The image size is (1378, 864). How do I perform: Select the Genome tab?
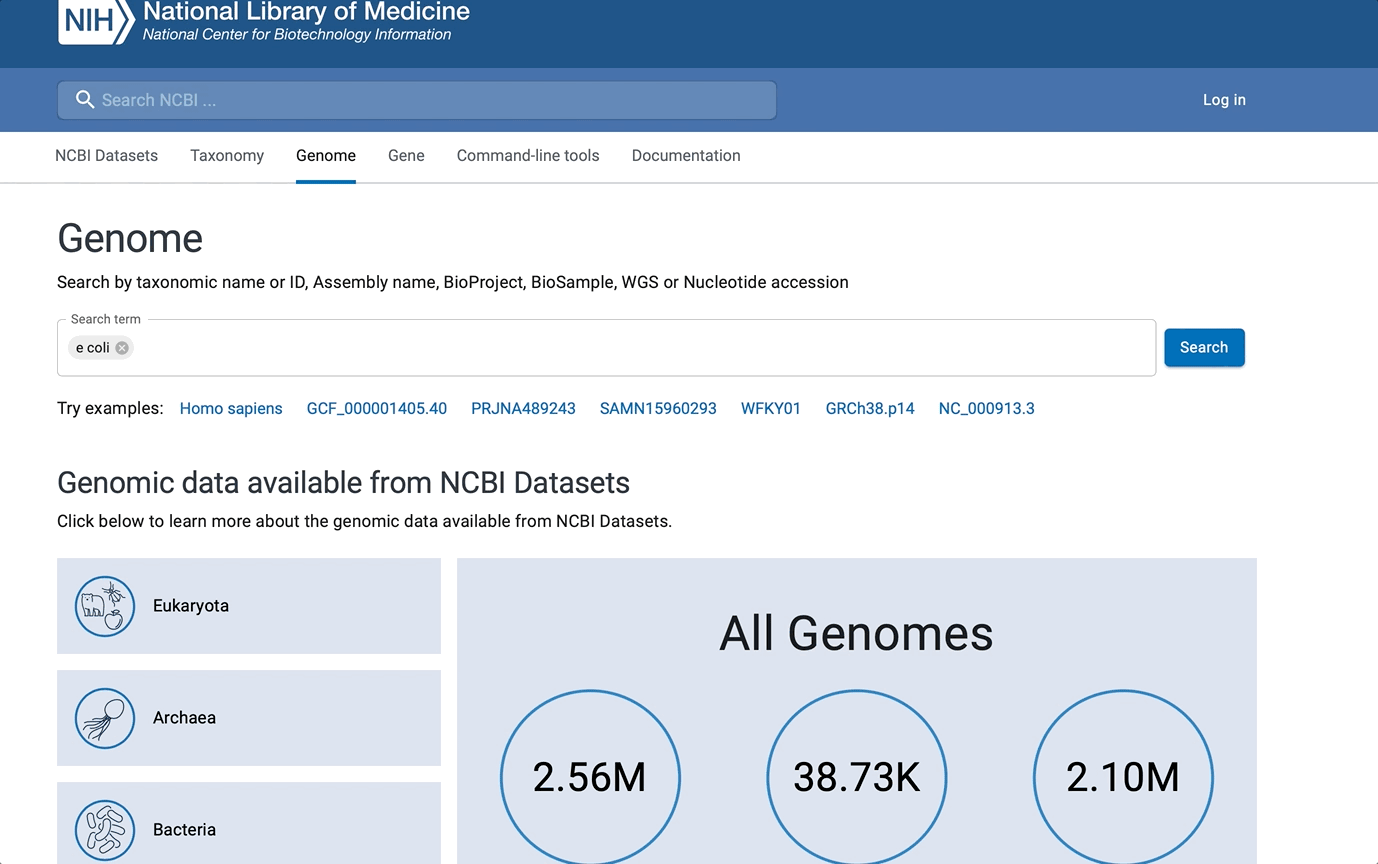pyautogui.click(x=326, y=156)
